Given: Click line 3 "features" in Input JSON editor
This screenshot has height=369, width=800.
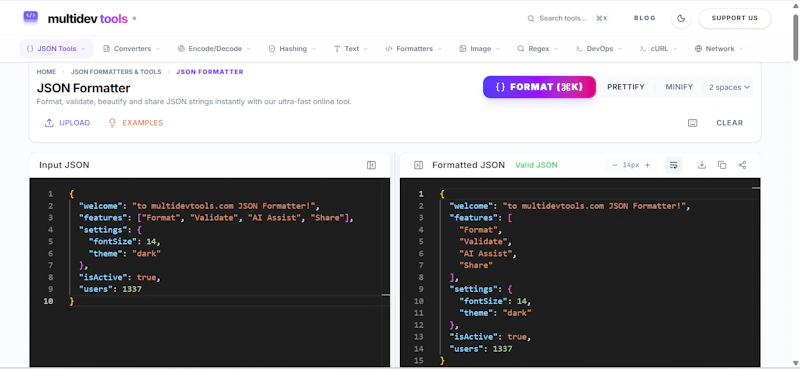Looking at the screenshot, I should click(x=216, y=218).
